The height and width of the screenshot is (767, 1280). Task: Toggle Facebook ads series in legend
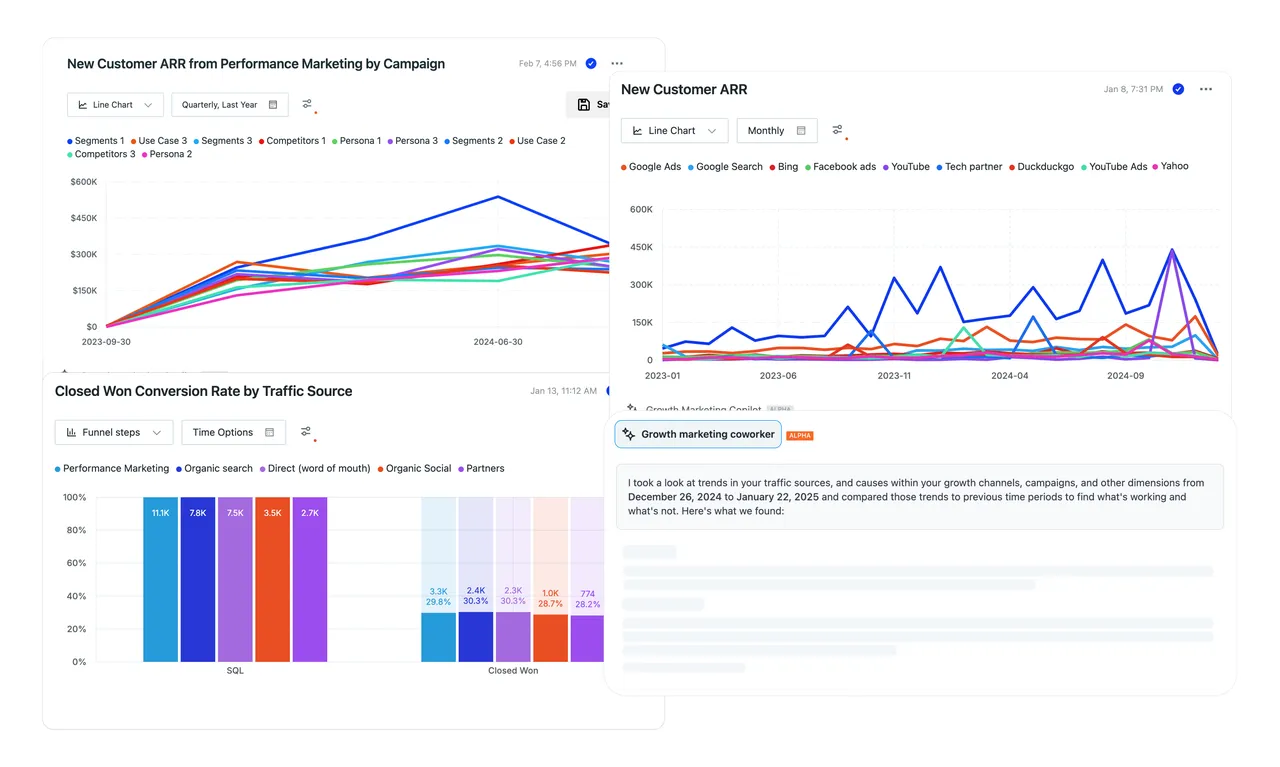click(840, 167)
